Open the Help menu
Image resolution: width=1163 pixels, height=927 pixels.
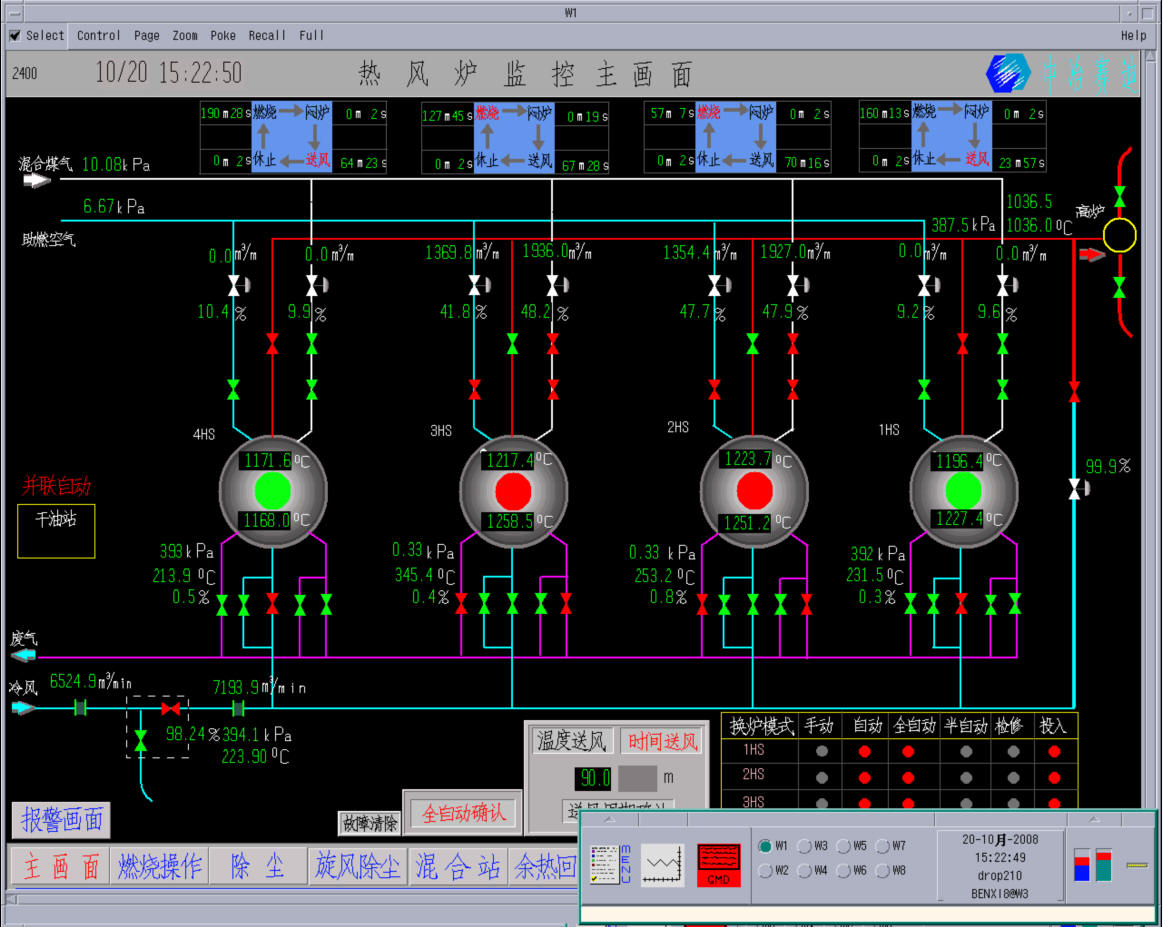[1133, 35]
